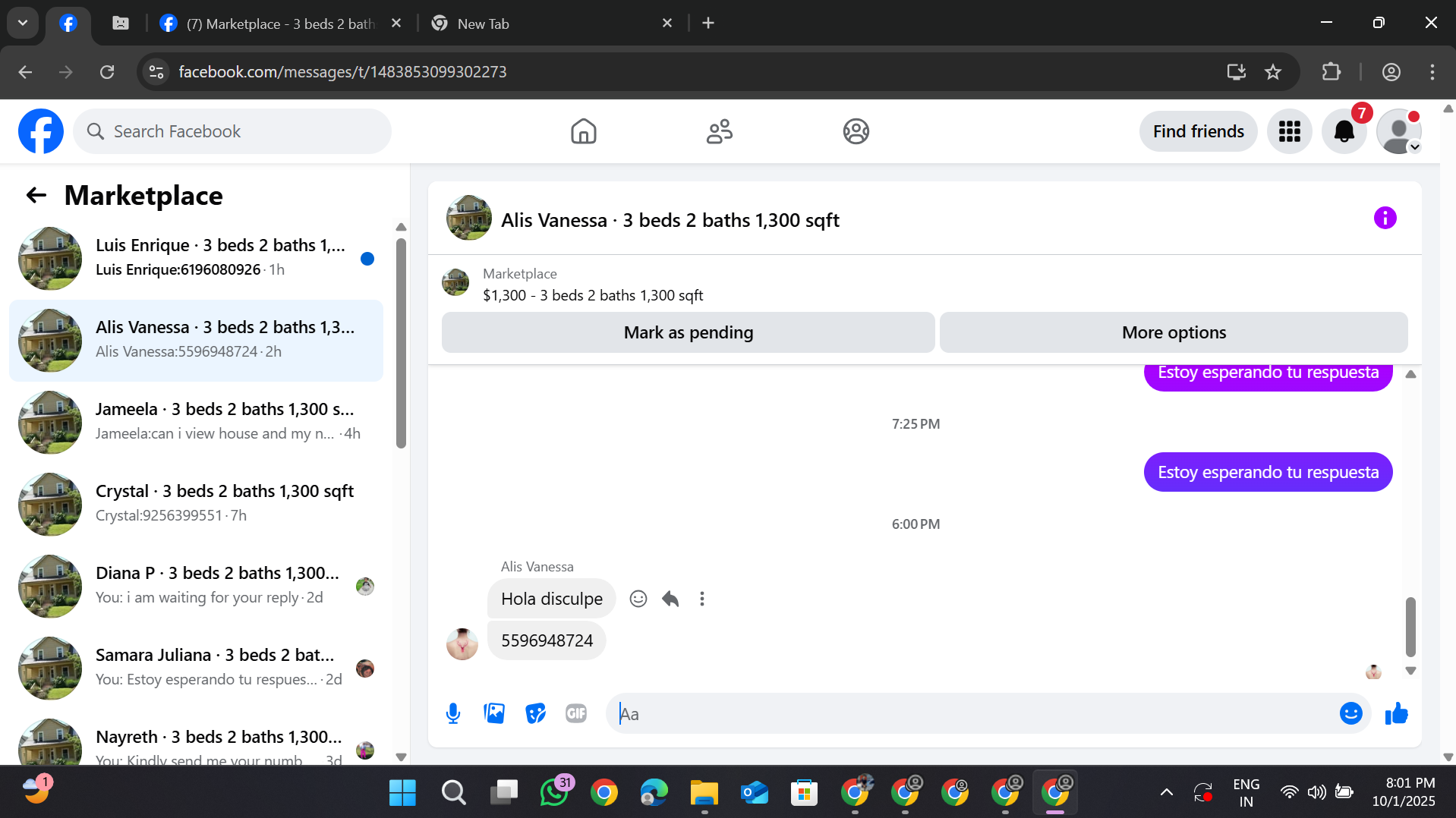Open the Friends icon in top navigation

tap(719, 131)
